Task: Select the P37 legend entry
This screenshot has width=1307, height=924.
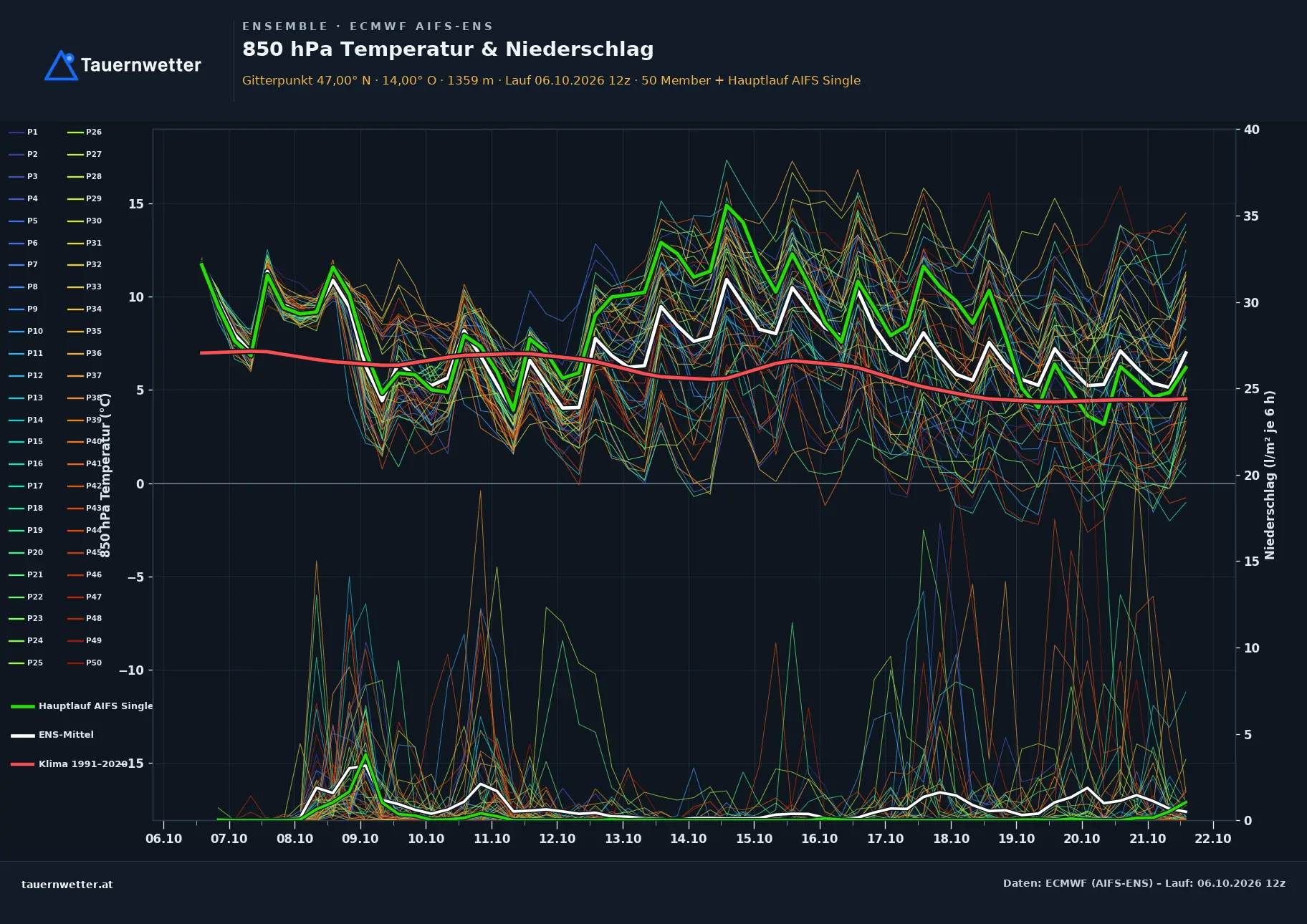Action: pyautogui.click(x=85, y=375)
